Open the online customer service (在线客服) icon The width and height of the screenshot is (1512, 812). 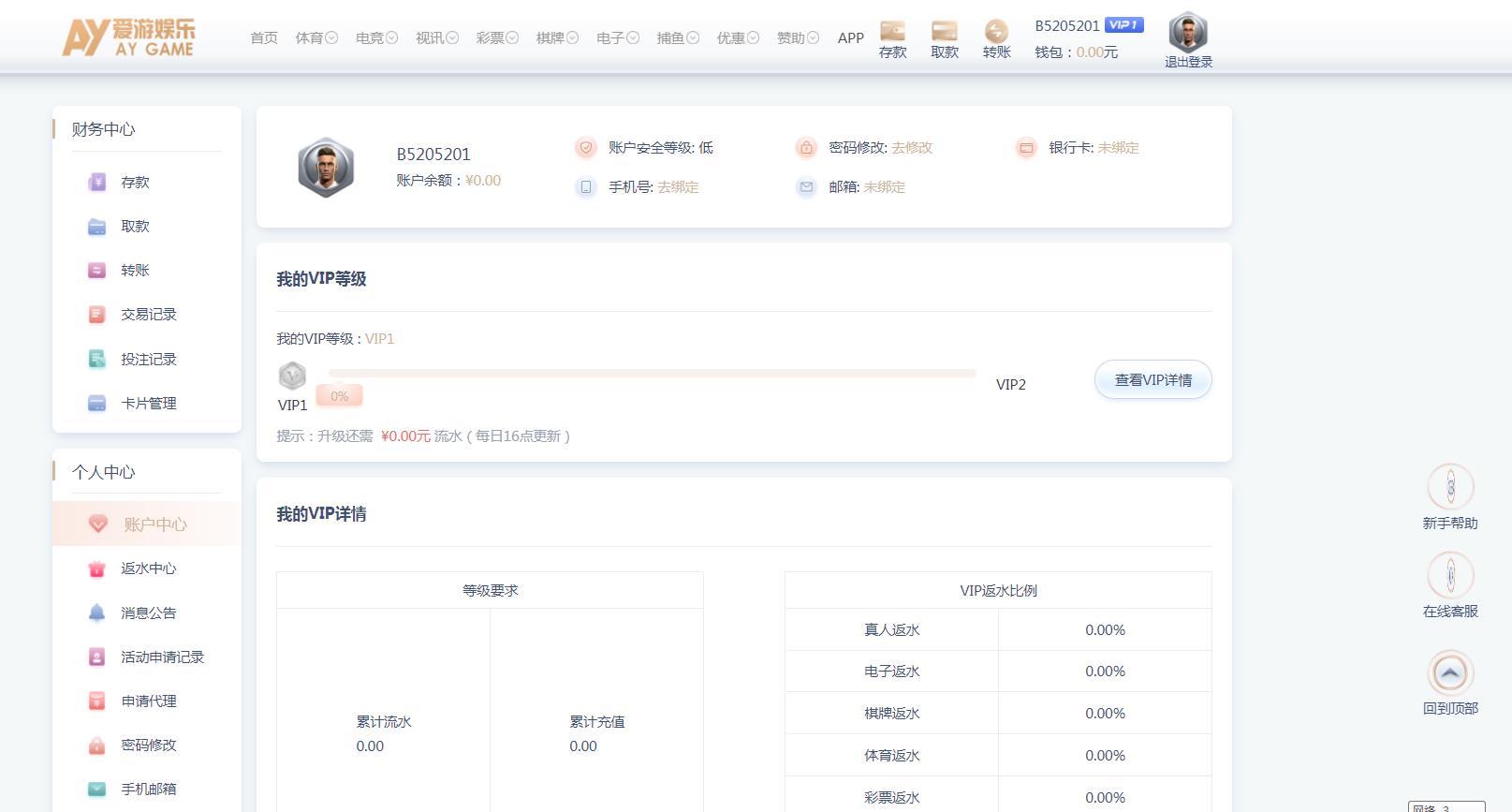1450,575
